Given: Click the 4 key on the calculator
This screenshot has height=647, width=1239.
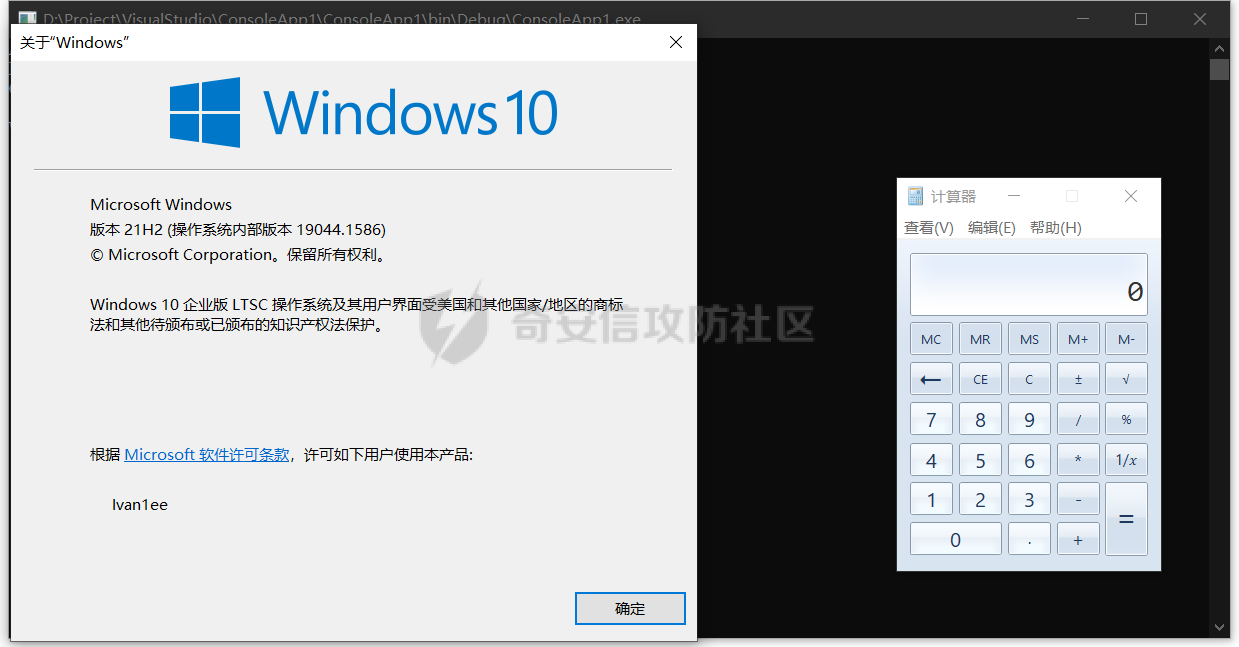Looking at the screenshot, I should [931, 460].
